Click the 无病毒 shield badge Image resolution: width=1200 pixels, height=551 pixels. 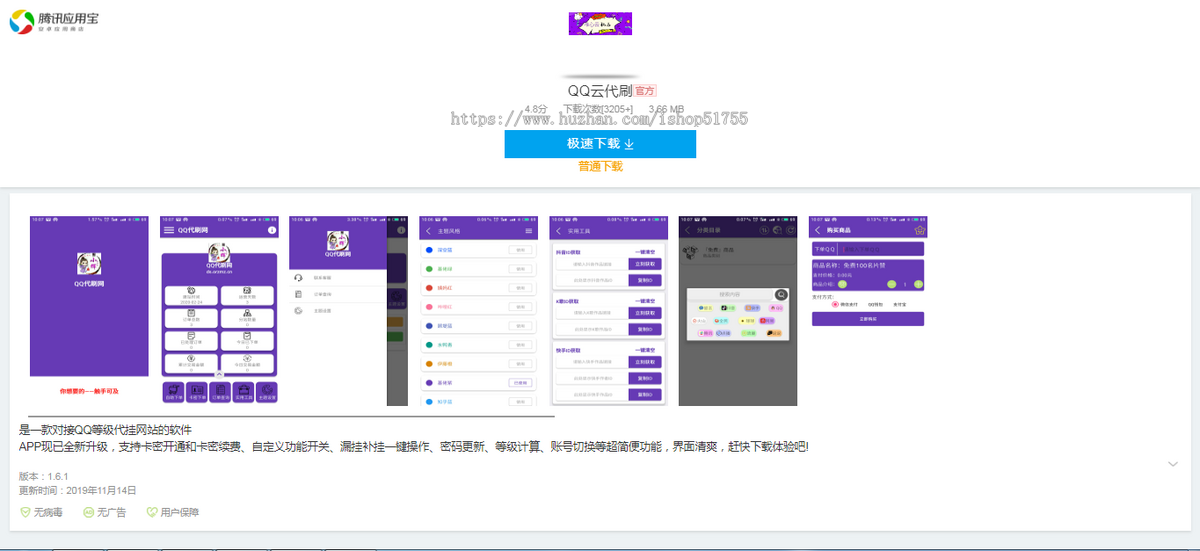[41, 512]
